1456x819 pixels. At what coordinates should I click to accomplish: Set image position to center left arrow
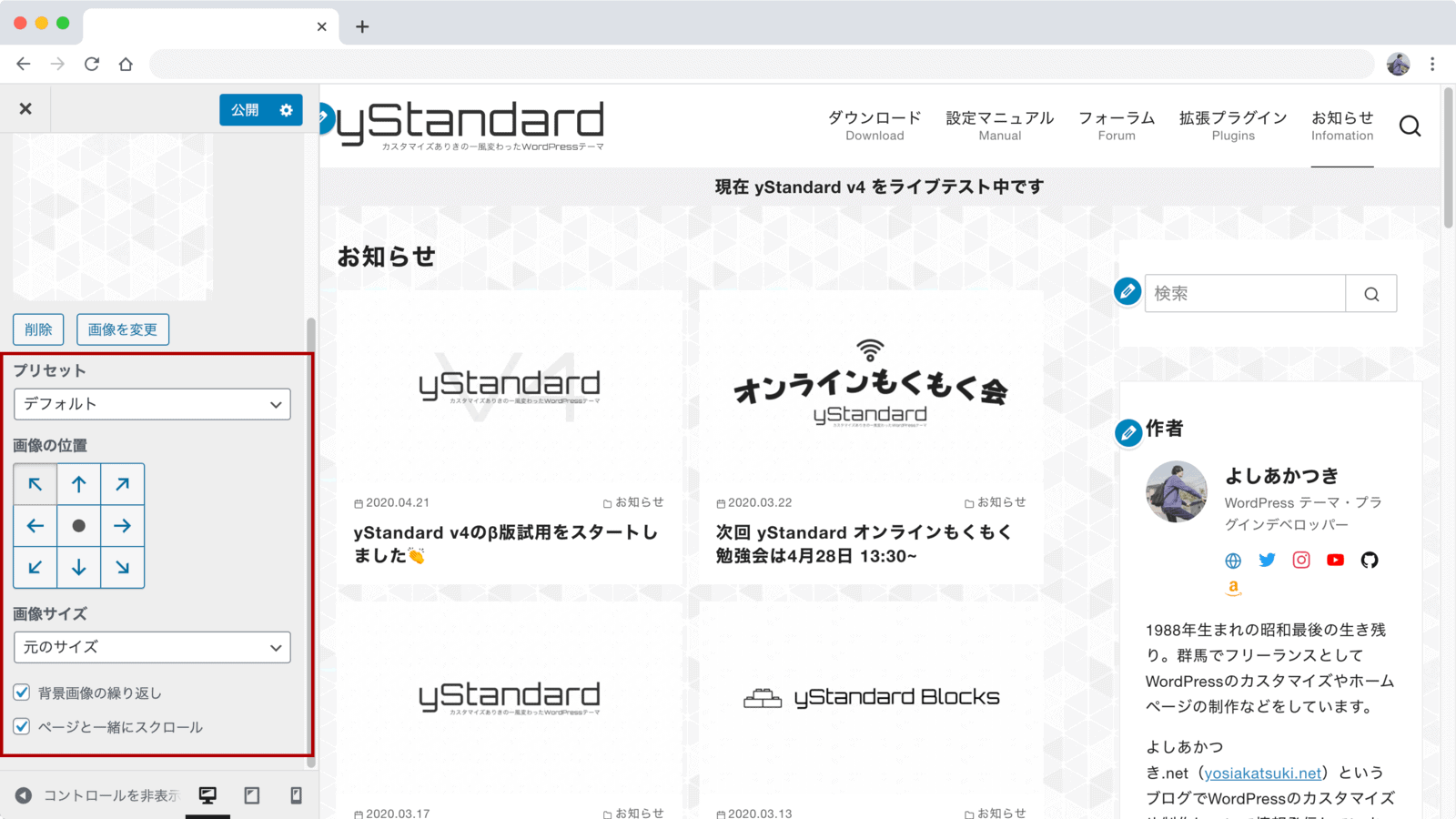pos(35,526)
